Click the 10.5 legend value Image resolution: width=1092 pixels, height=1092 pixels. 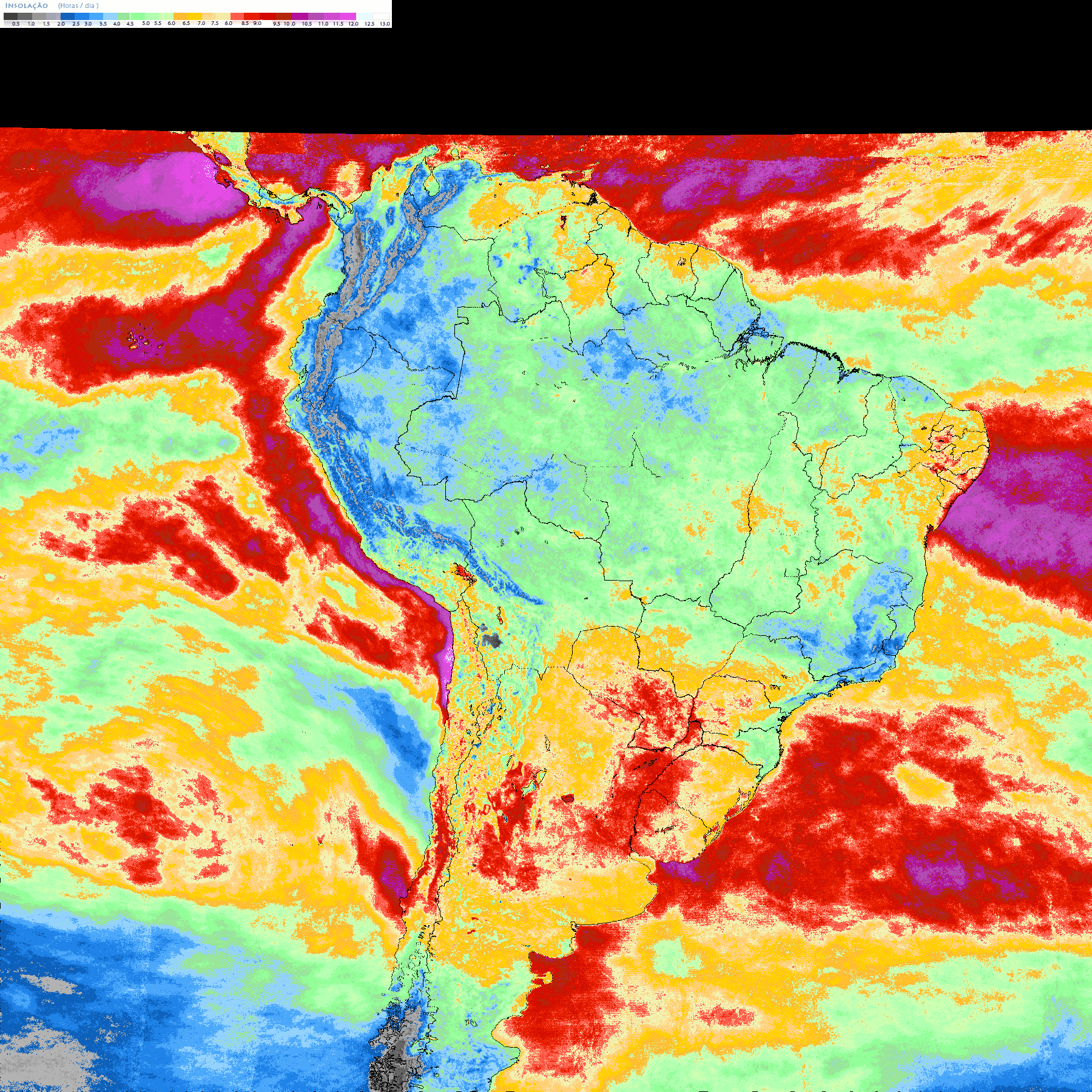[307, 24]
